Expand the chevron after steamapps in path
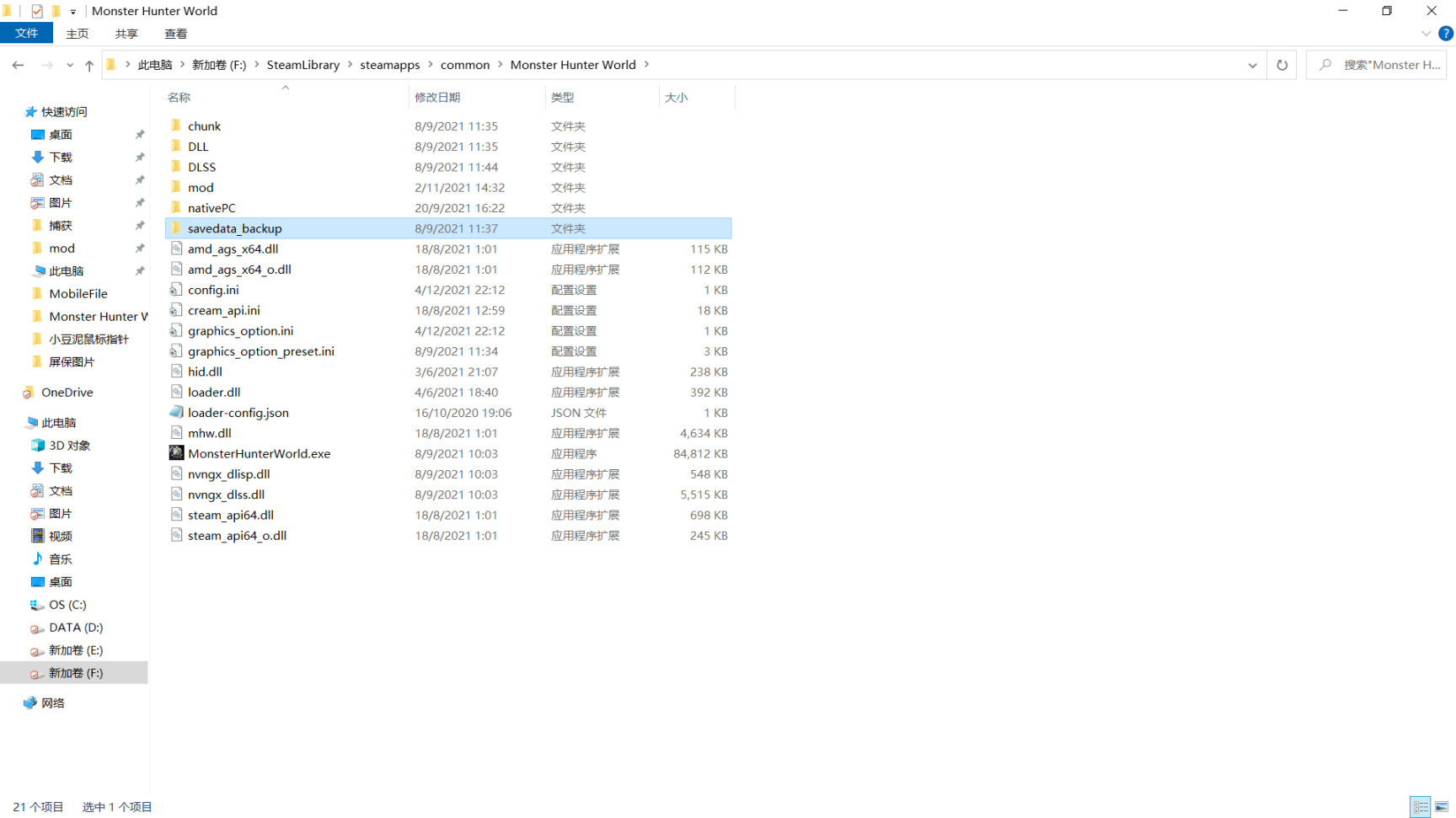This screenshot has width=1456, height=818. [430, 65]
